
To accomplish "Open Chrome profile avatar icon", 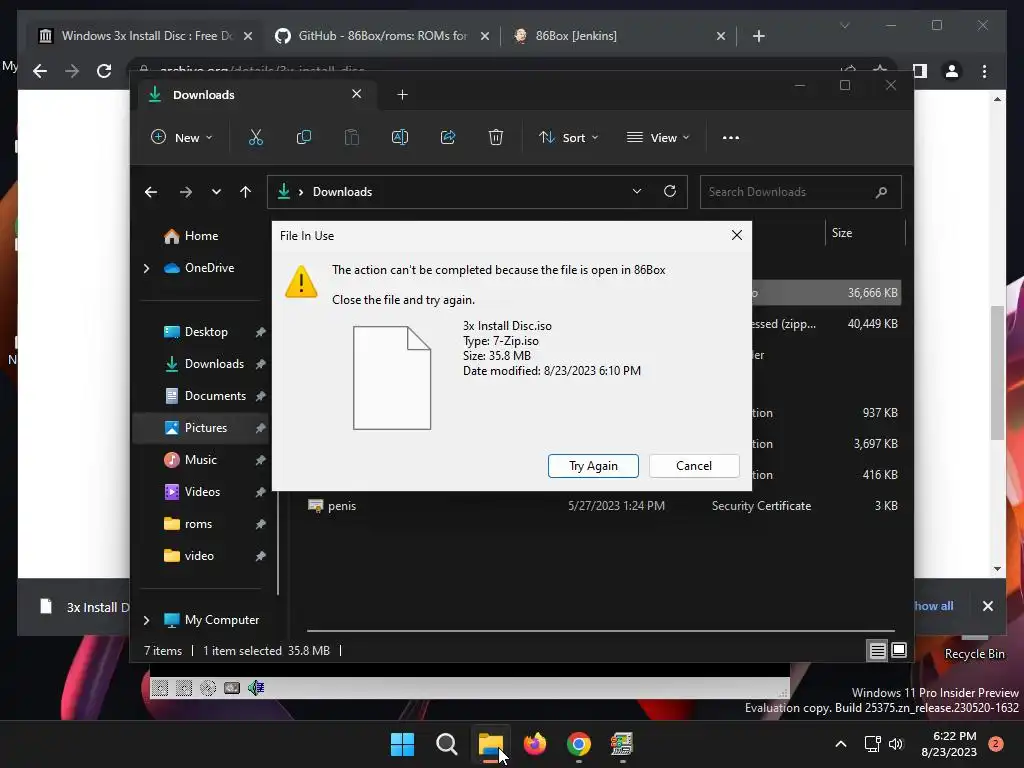I will tap(952, 71).
